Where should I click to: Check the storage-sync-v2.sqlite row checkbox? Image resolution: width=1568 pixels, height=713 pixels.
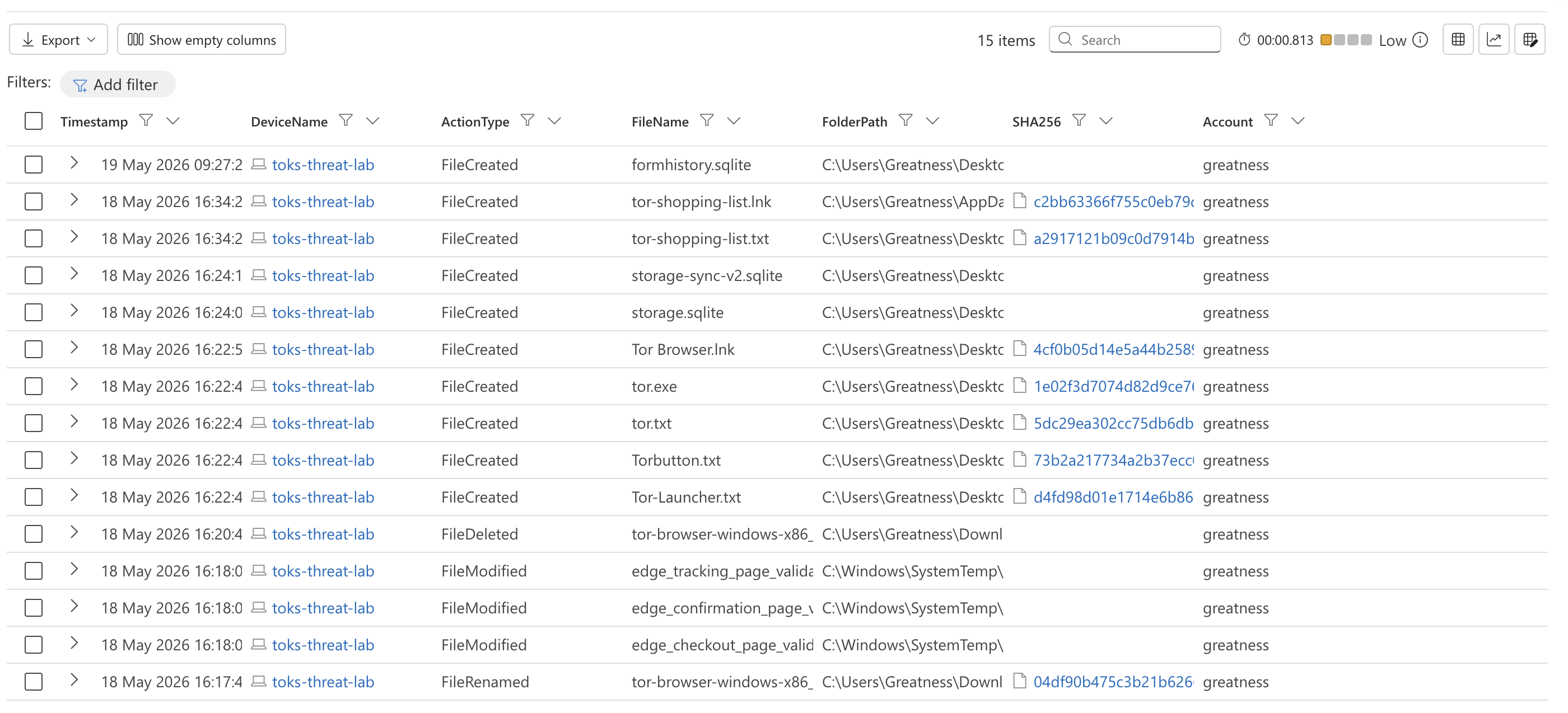(34, 275)
